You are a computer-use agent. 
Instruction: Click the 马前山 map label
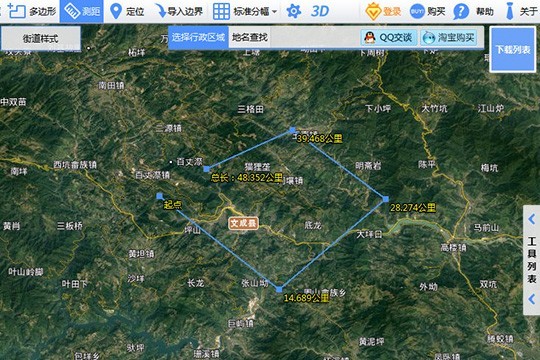(x=486, y=228)
